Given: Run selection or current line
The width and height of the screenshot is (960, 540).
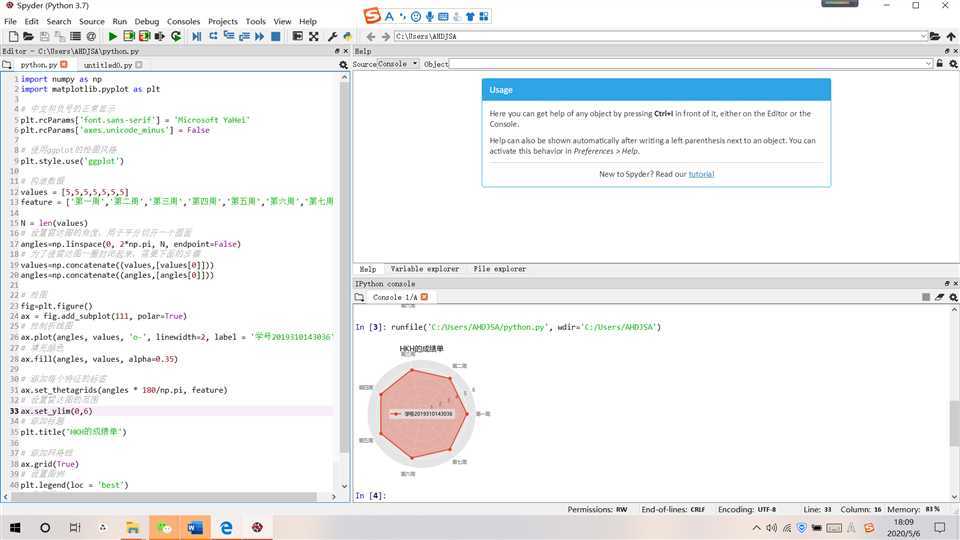Looking at the screenshot, I should click(x=160, y=37).
